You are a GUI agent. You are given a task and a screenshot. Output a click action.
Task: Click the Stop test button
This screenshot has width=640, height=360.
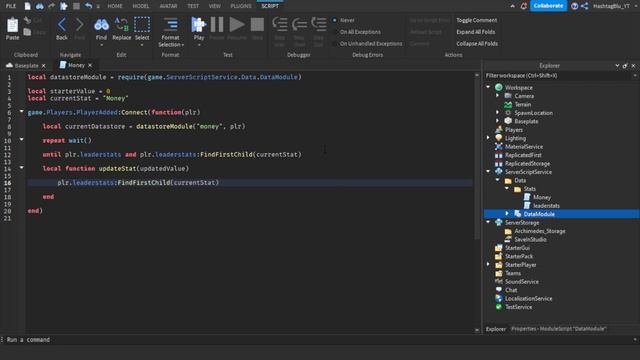257,25
